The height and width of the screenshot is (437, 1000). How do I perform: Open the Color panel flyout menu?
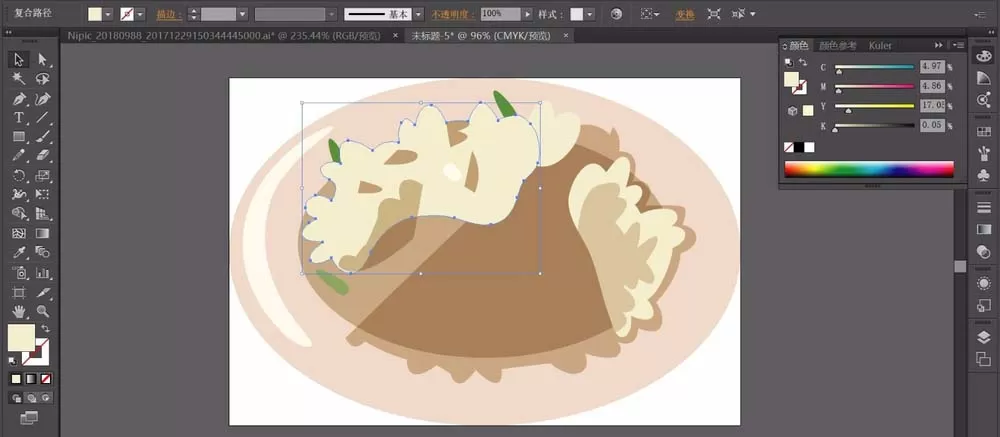click(958, 45)
